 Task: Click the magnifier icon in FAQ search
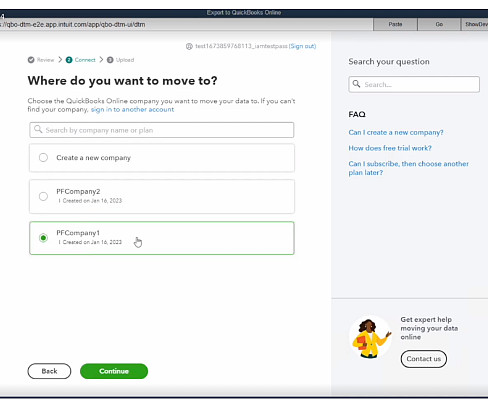(x=356, y=84)
